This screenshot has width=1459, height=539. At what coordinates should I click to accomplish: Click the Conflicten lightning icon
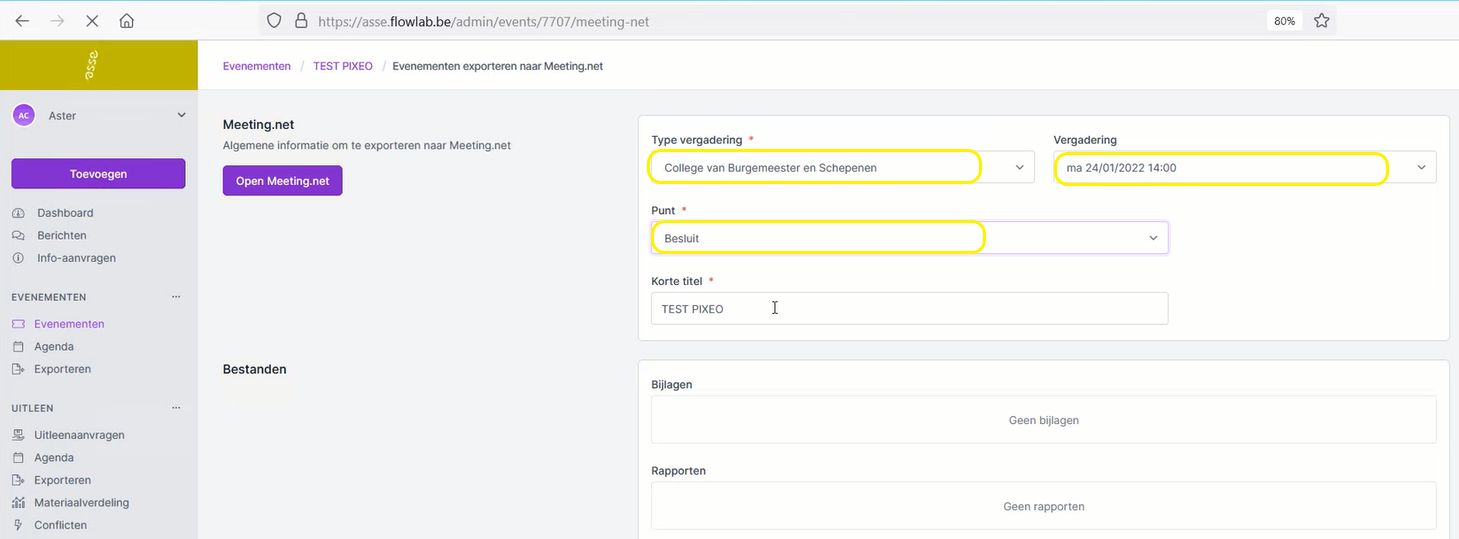(18, 525)
